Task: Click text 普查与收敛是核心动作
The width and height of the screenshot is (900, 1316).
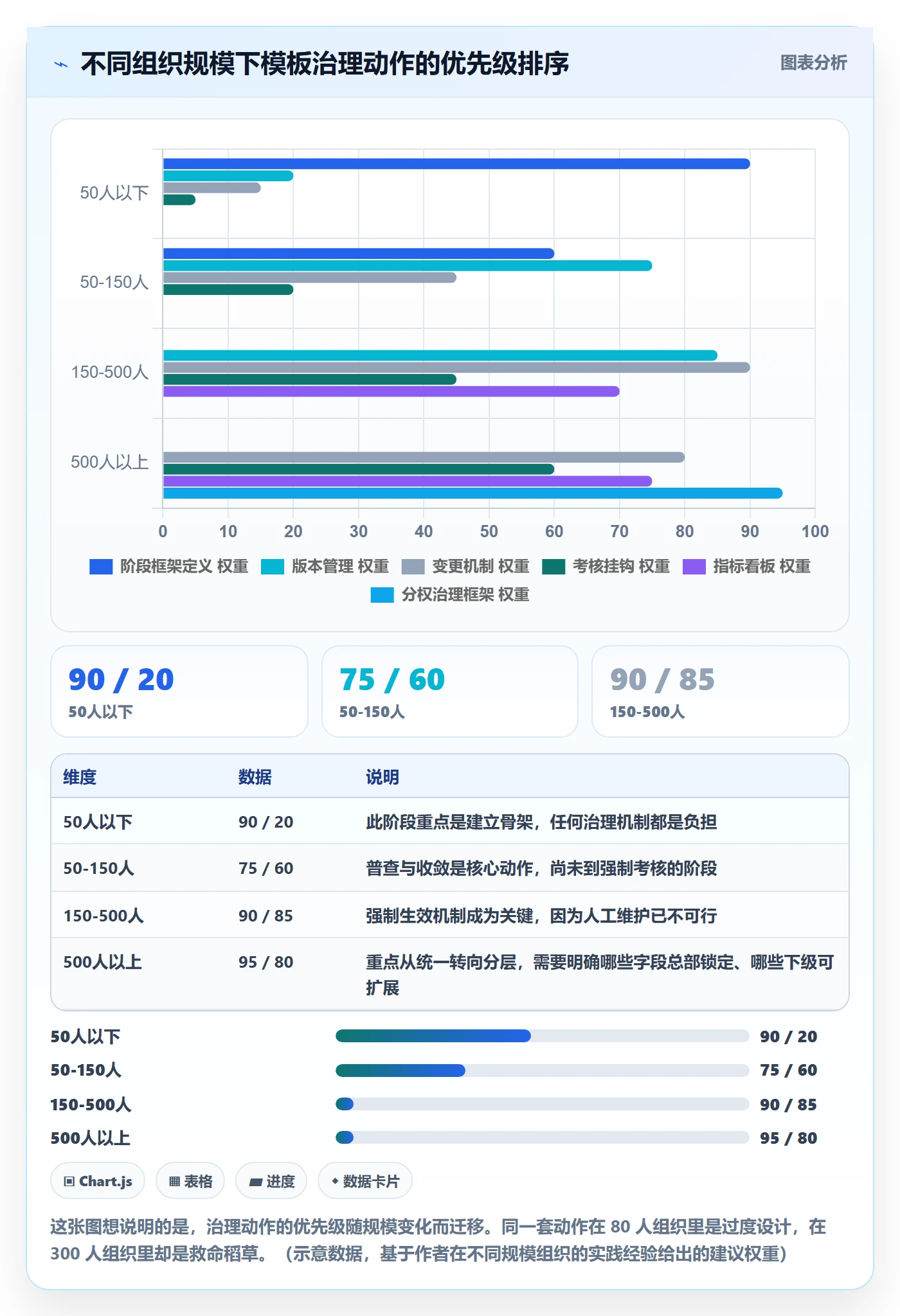Action: (449, 868)
